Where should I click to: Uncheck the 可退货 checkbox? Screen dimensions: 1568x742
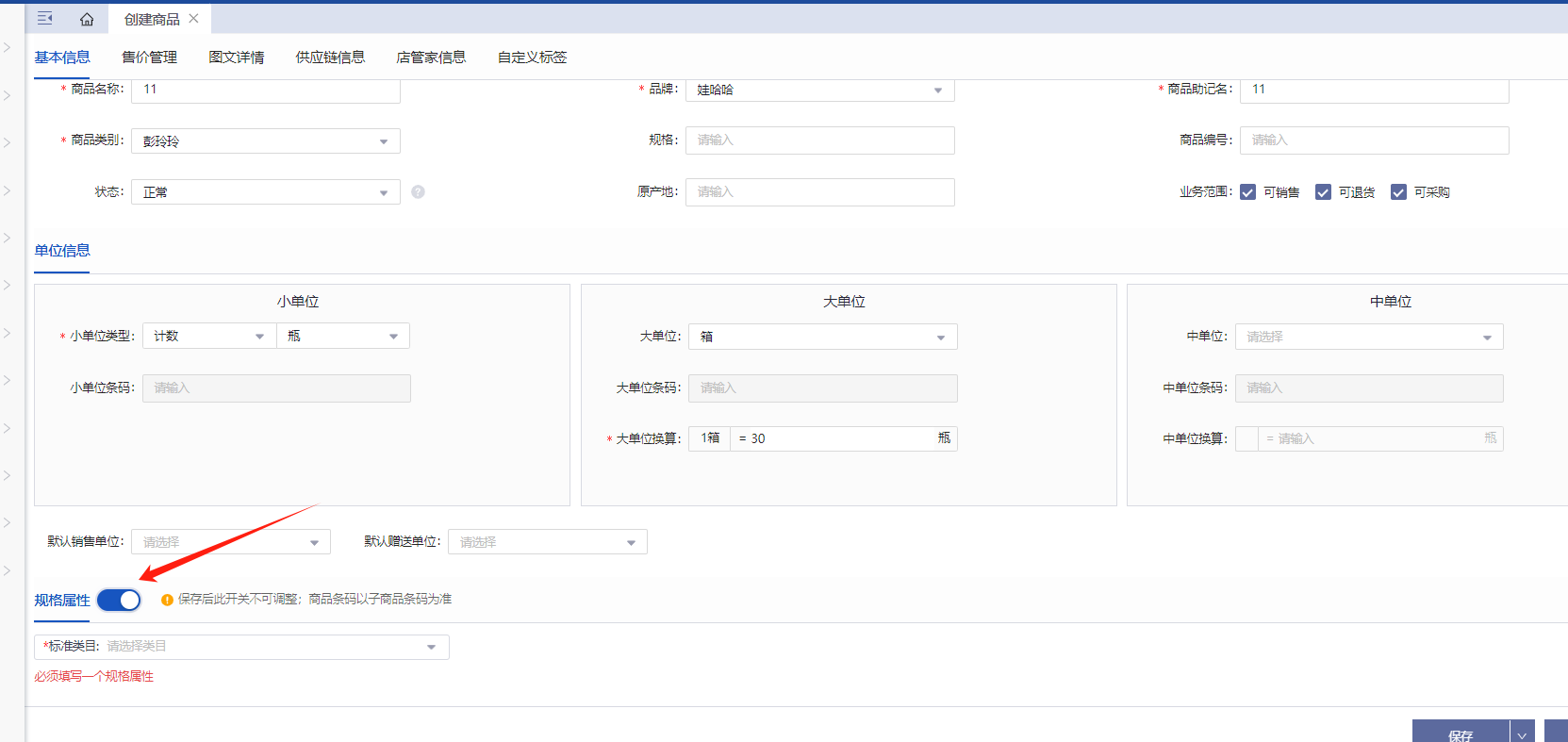tap(1323, 192)
